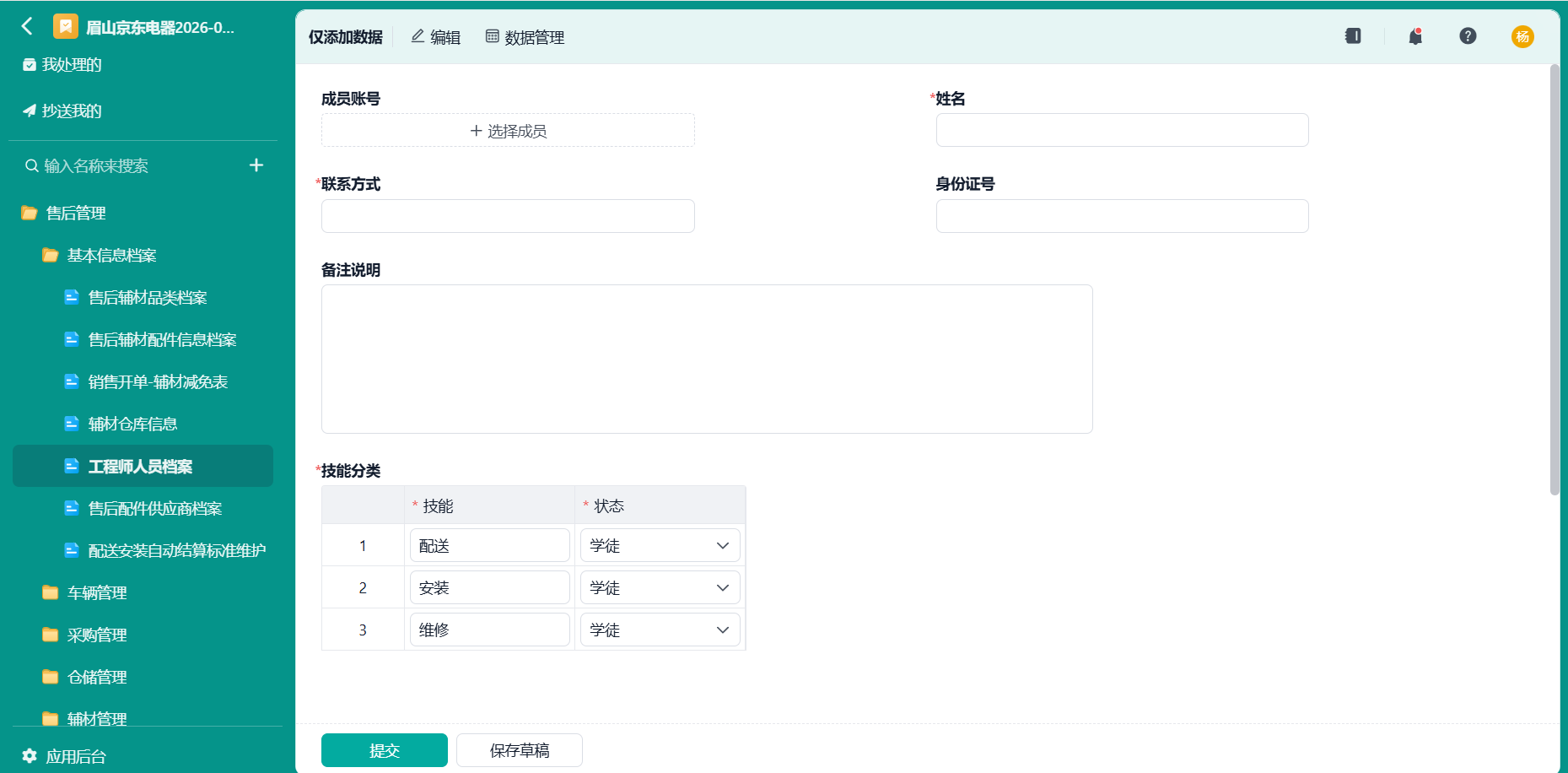This screenshot has height=773, width=1568.
Task: Open the notebook icon in the header
Action: click(x=1353, y=36)
